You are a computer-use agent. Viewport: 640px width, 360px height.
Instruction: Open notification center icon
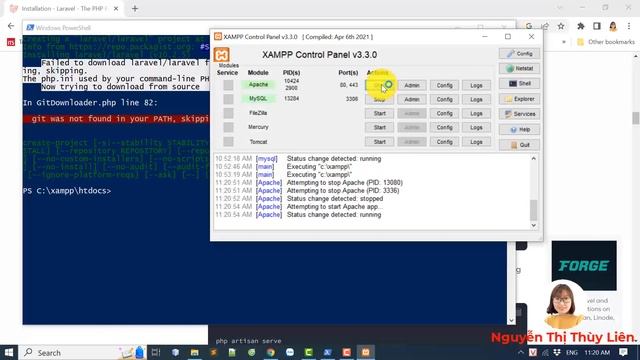coord(623,352)
